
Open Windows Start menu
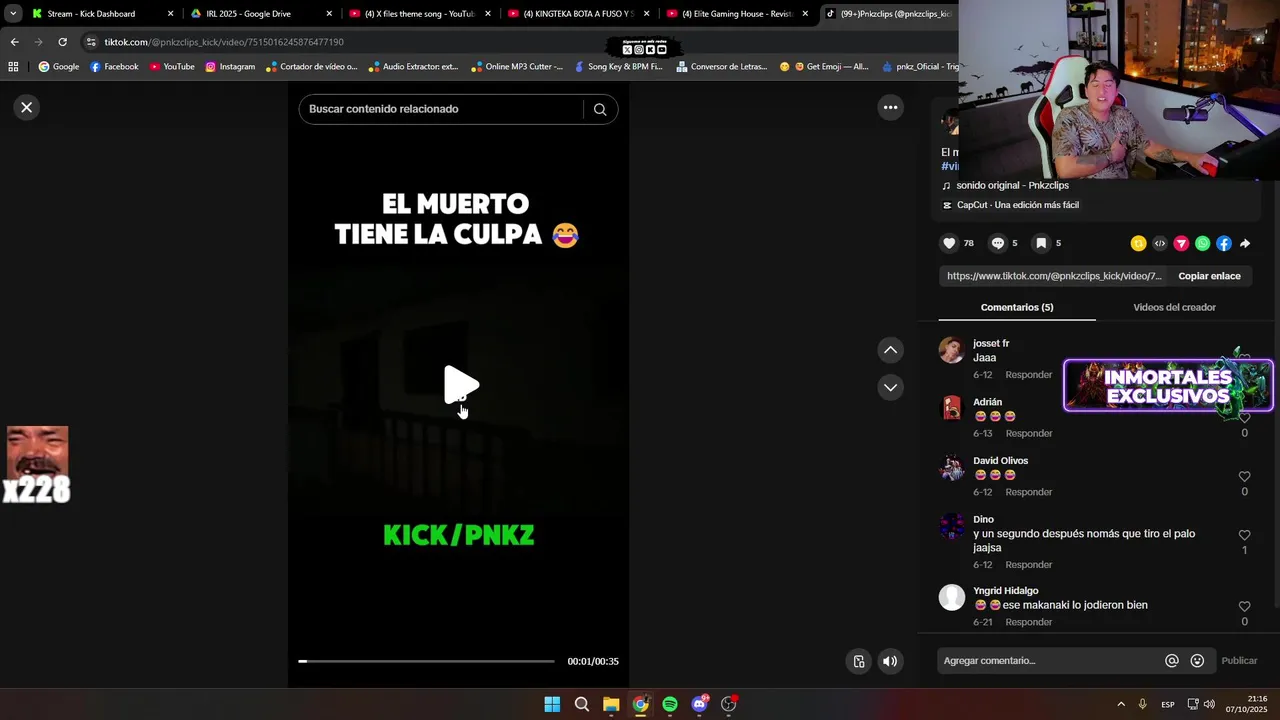(x=552, y=704)
